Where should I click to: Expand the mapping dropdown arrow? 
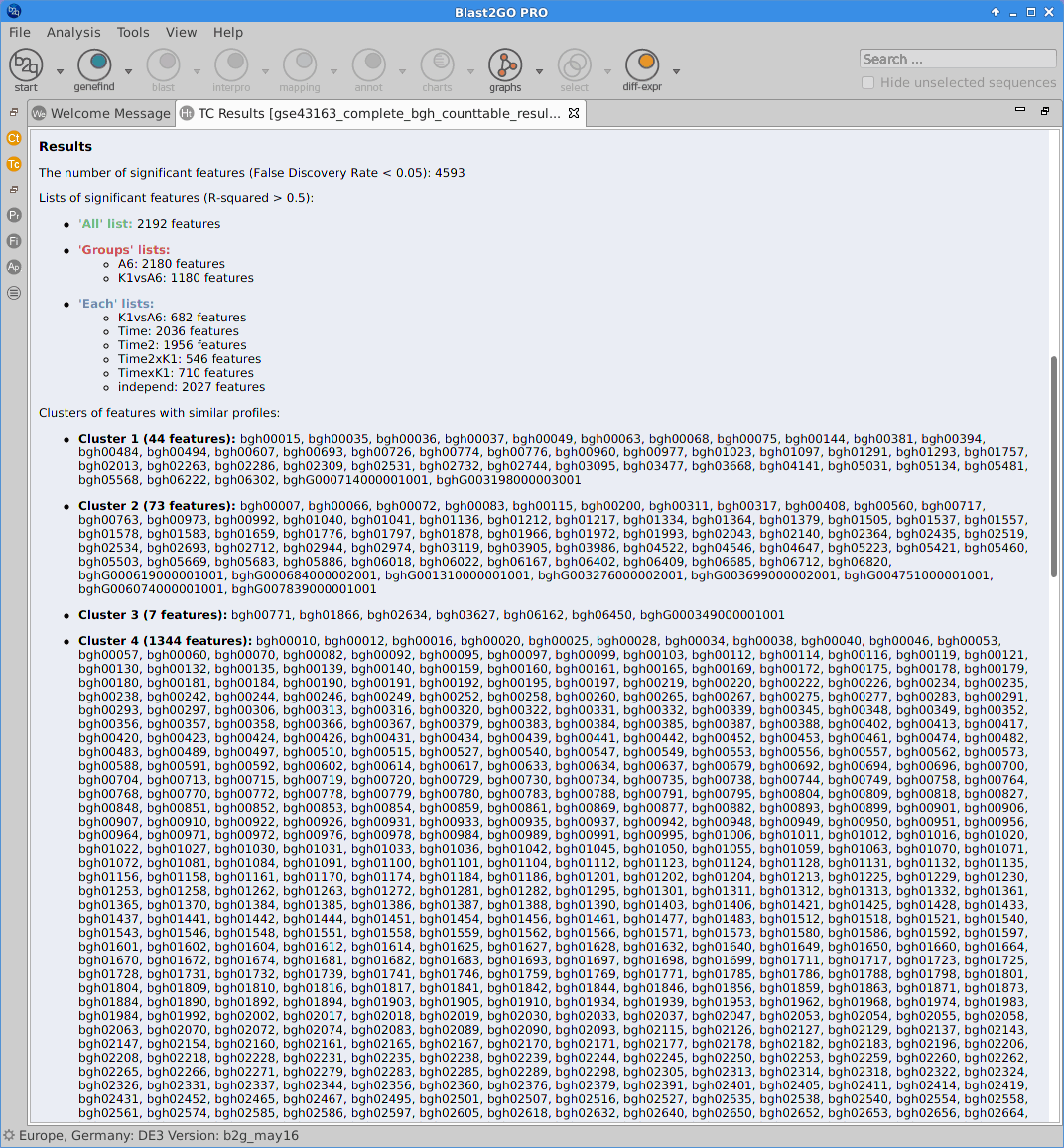(333, 71)
